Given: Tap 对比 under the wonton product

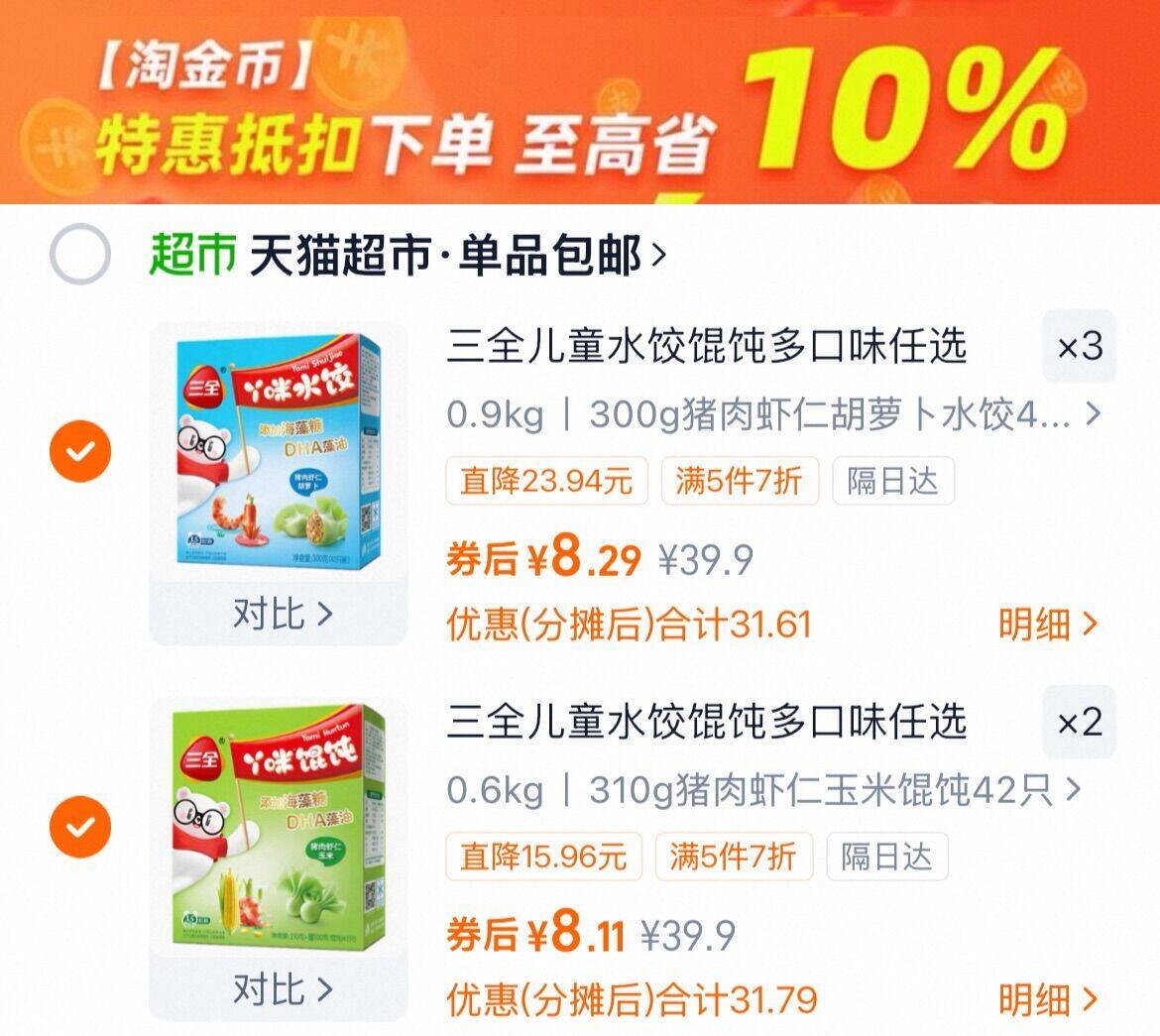Looking at the screenshot, I should (x=283, y=990).
